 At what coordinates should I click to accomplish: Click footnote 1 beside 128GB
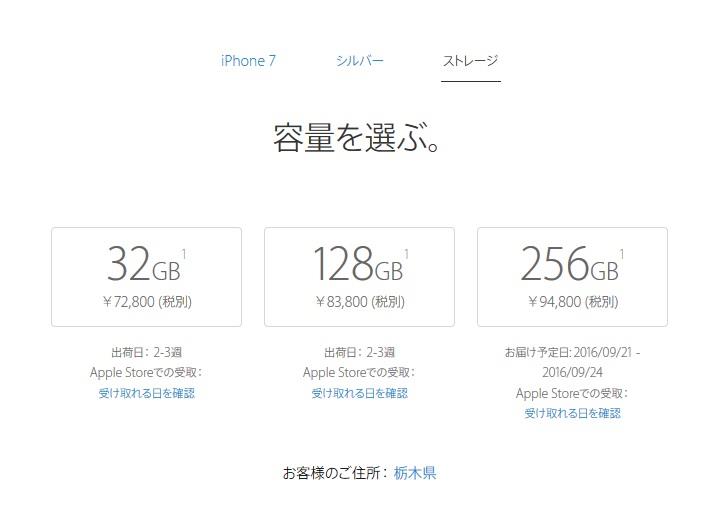(406, 254)
